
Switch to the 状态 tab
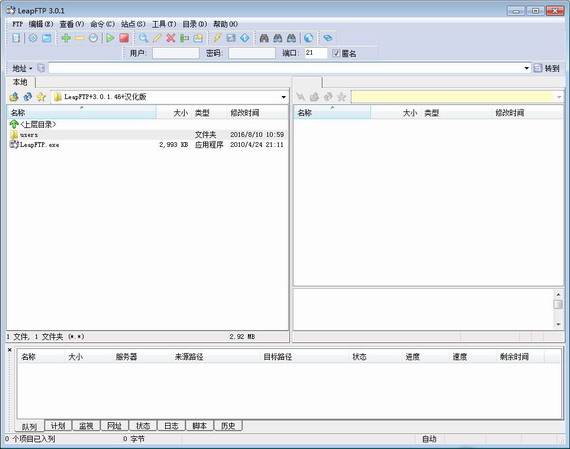point(143,426)
